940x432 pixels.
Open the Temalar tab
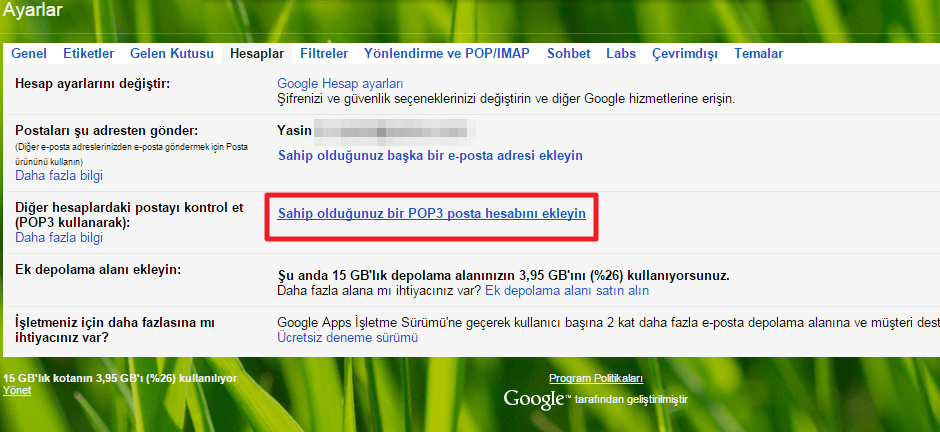pyautogui.click(x=759, y=53)
